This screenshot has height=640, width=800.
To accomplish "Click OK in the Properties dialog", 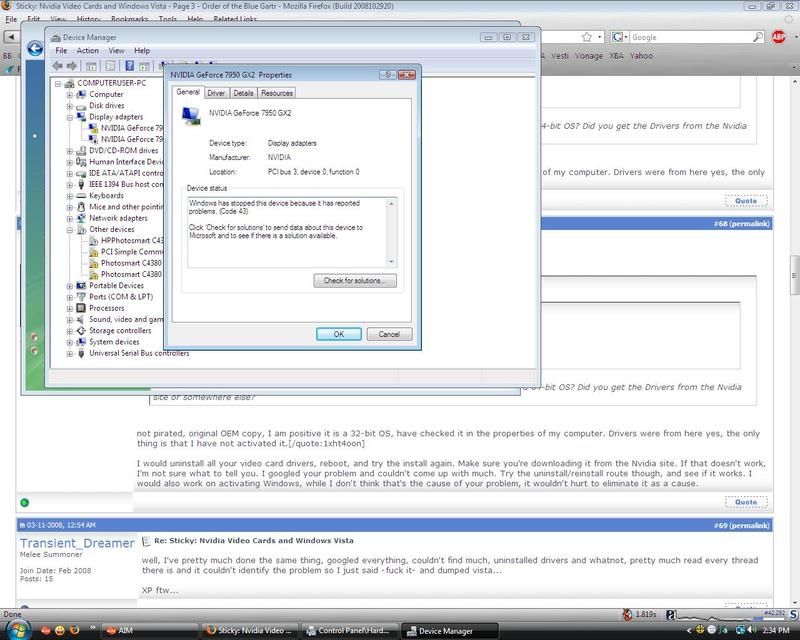I will pyautogui.click(x=339, y=334).
